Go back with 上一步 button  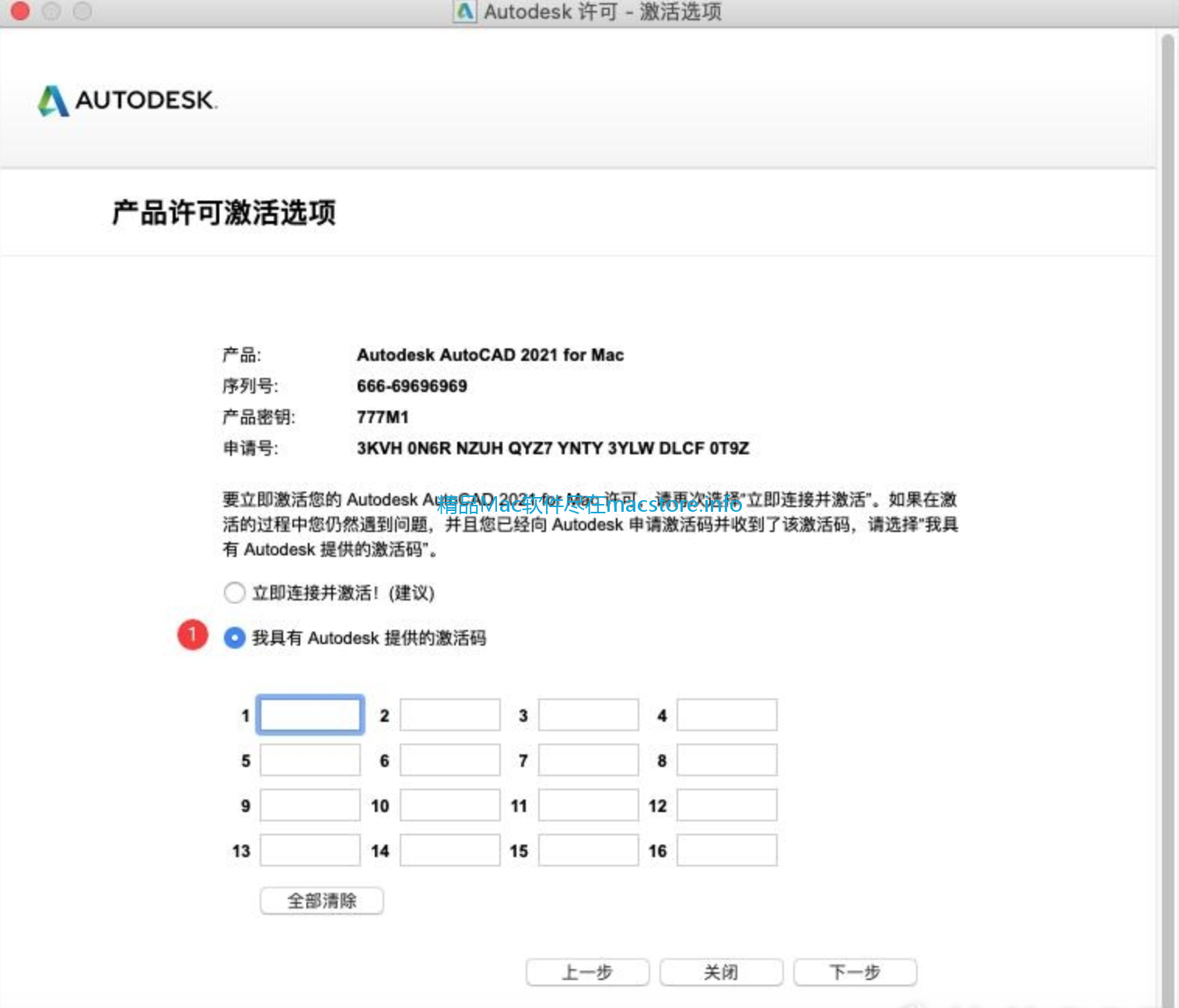(587, 972)
